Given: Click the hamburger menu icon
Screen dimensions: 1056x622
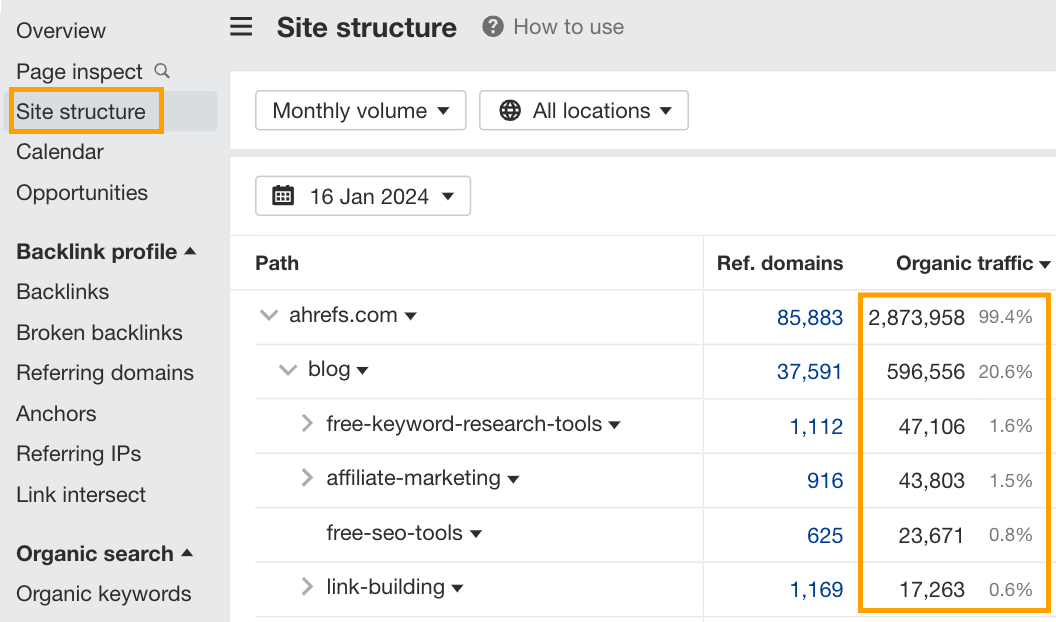Looking at the screenshot, I should click(240, 27).
